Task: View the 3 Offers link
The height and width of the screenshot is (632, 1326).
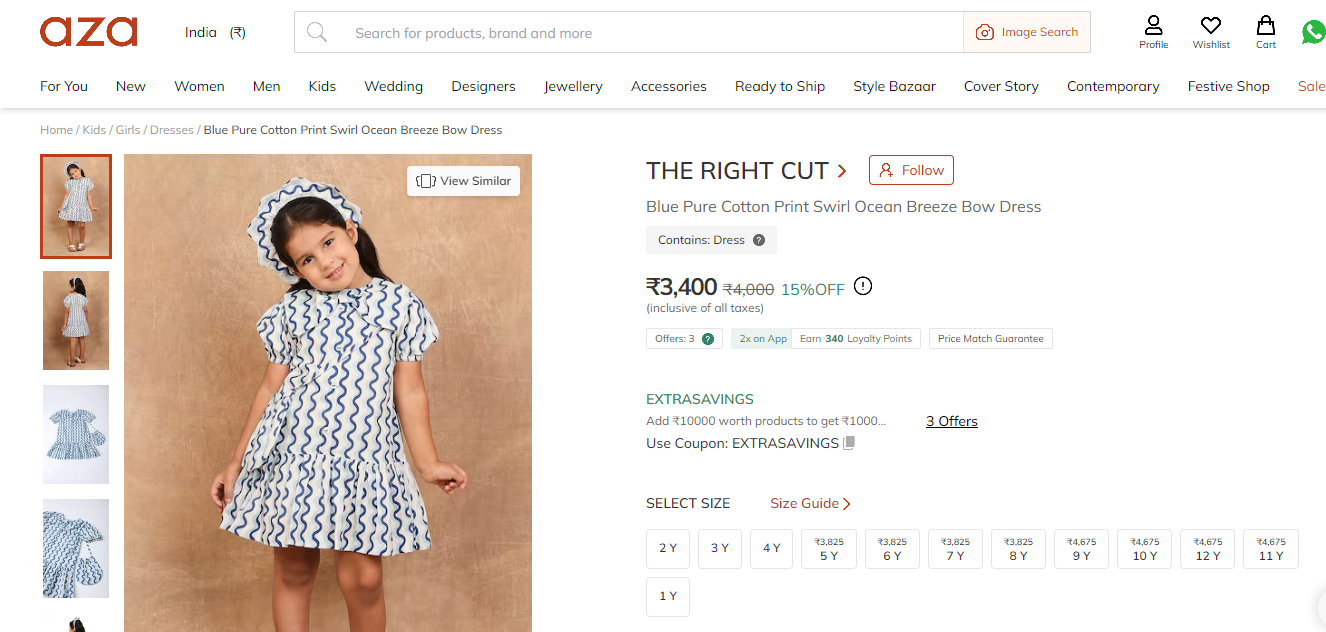Action: click(x=951, y=421)
